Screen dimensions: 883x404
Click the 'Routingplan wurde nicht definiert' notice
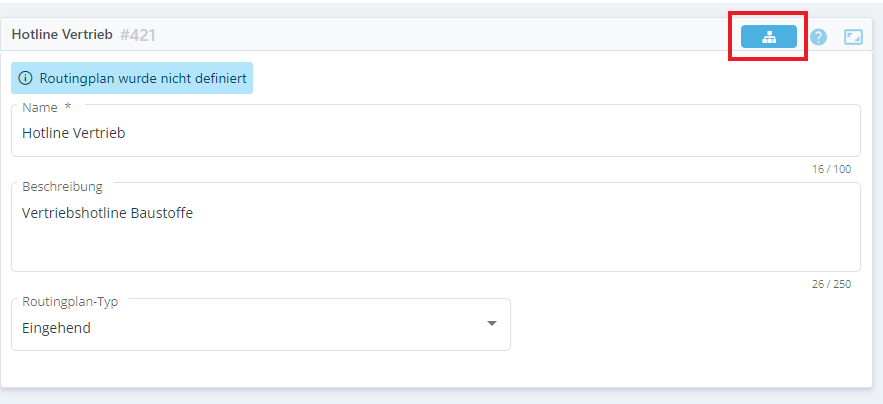pos(142,78)
